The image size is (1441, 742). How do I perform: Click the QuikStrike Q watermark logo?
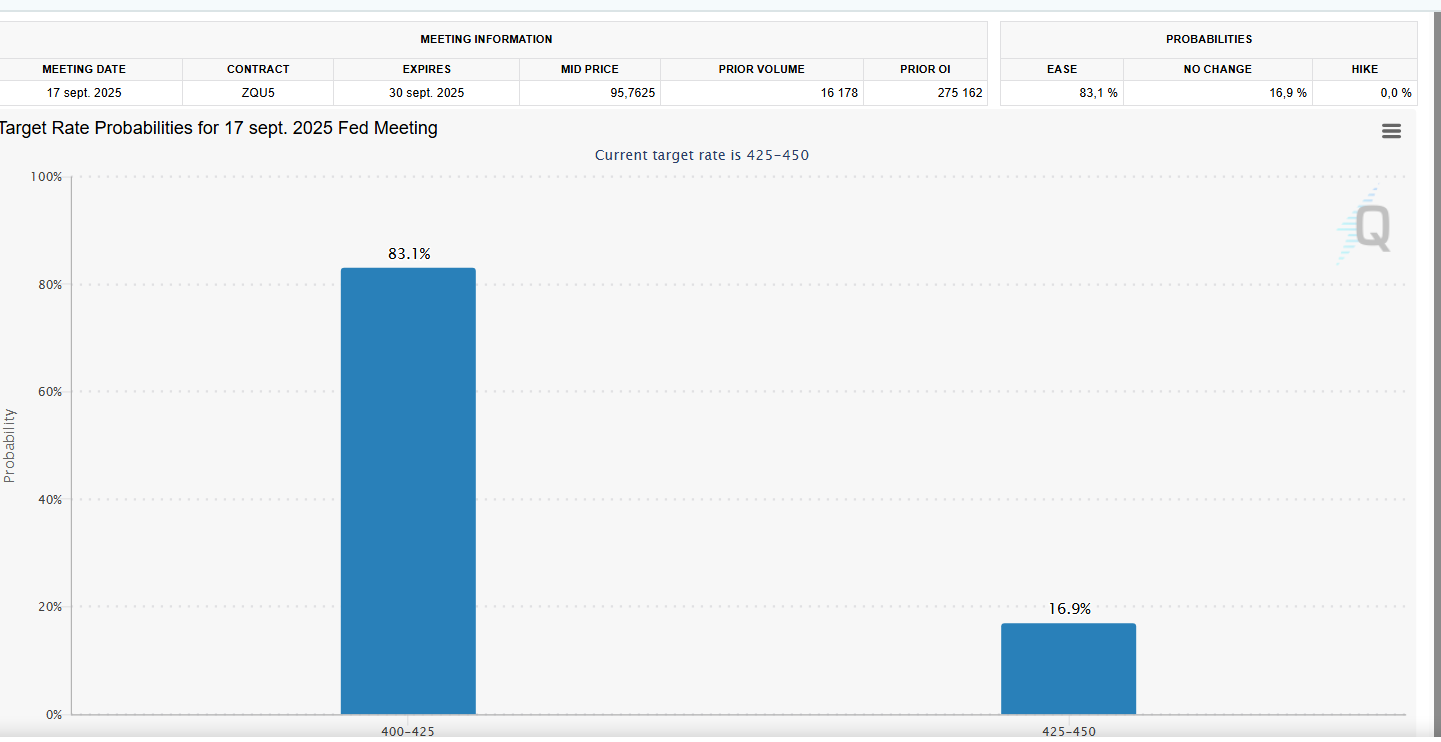click(1364, 227)
